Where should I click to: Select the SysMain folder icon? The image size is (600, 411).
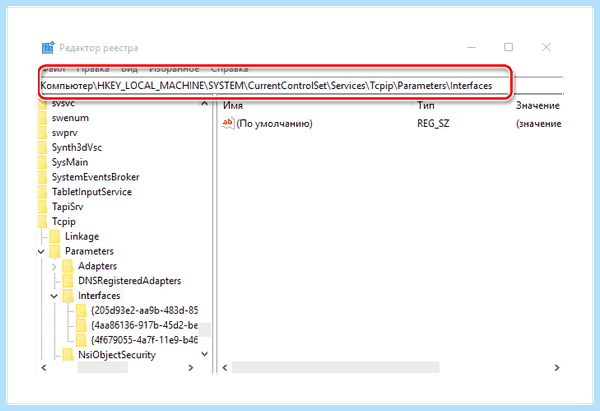click(43, 162)
